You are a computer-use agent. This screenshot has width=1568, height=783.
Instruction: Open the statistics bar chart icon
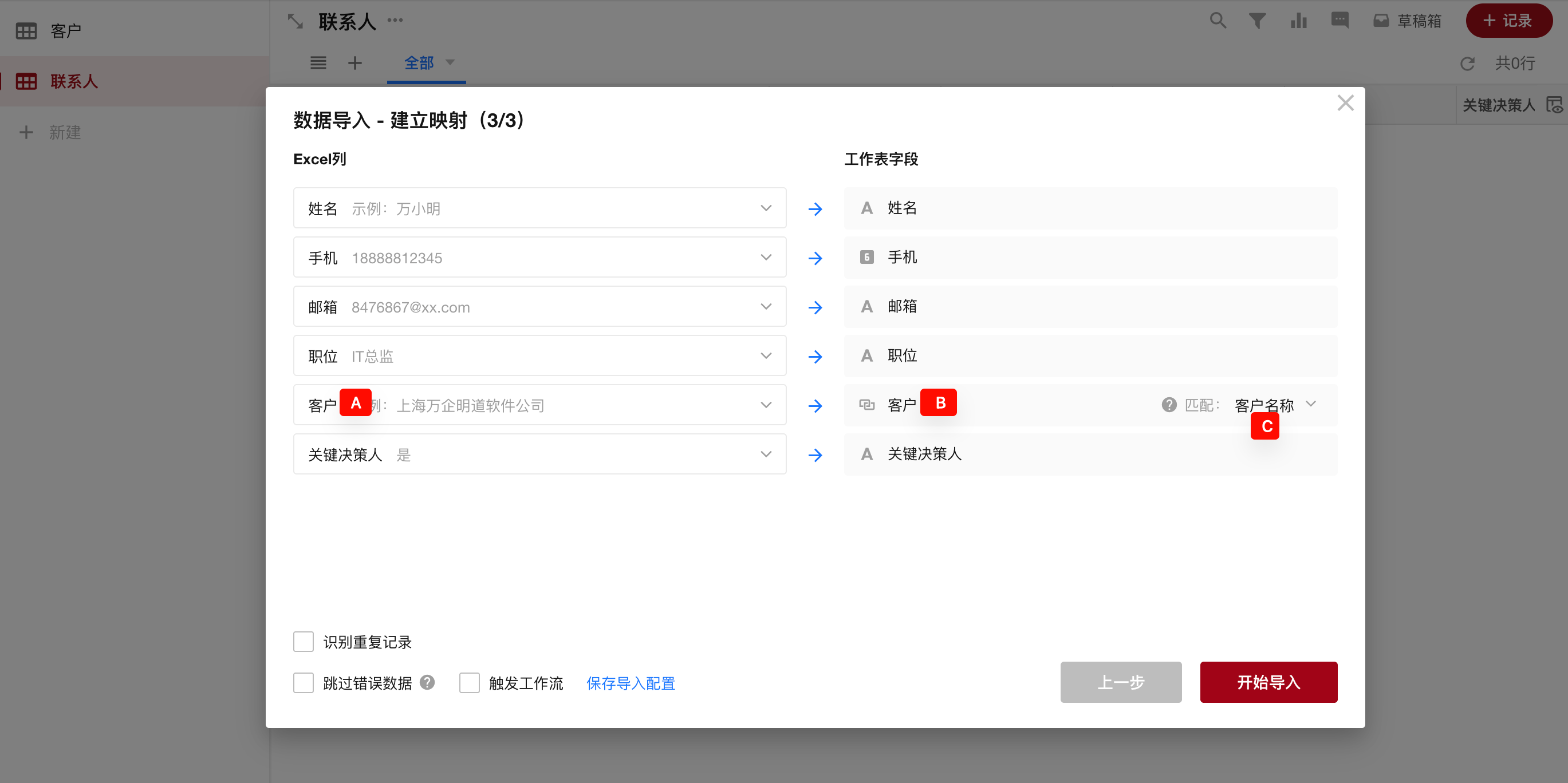[1298, 21]
